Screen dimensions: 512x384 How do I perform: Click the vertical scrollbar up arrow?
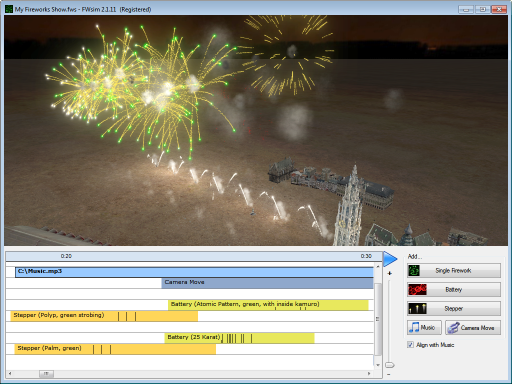[378, 267]
